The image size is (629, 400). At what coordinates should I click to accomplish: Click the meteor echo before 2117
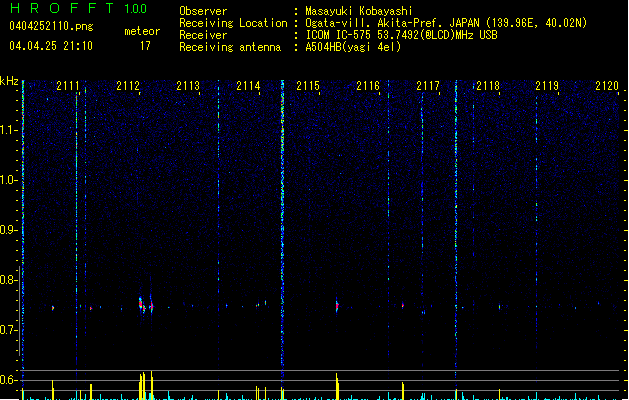click(x=403, y=305)
